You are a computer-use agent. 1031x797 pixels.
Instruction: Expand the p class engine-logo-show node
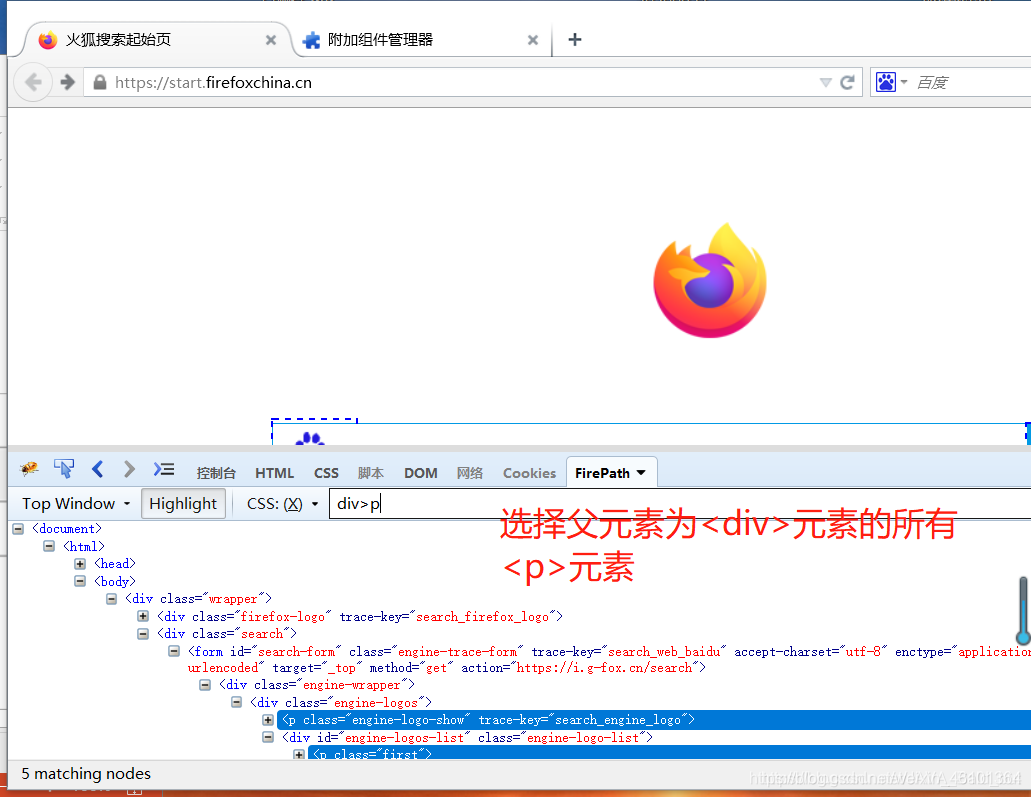click(x=268, y=720)
